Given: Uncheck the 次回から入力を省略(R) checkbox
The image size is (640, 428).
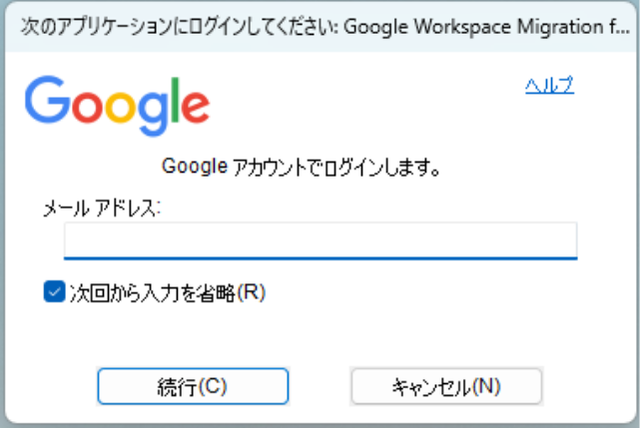Looking at the screenshot, I should (54, 293).
